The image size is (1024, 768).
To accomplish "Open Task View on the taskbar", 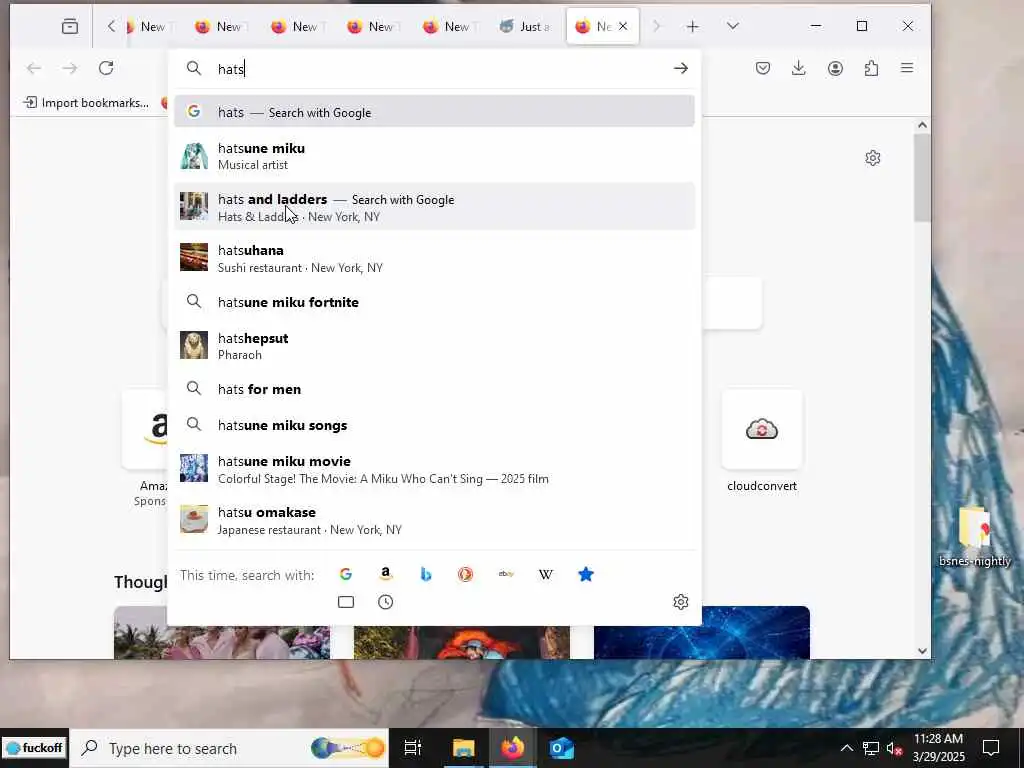I will (413, 748).
